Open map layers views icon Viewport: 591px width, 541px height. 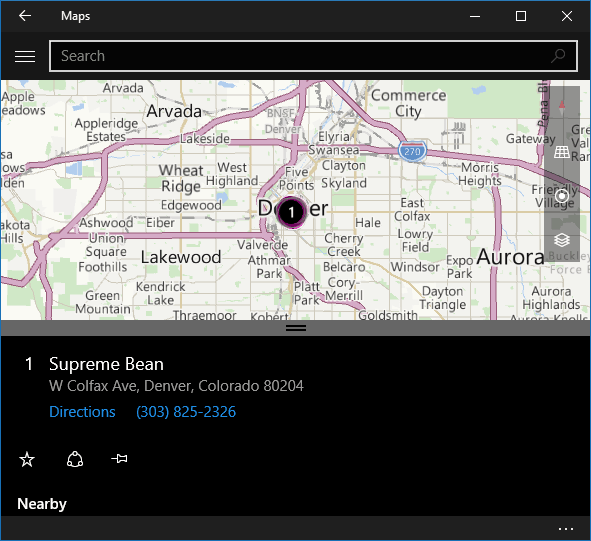tap(562, 240)
